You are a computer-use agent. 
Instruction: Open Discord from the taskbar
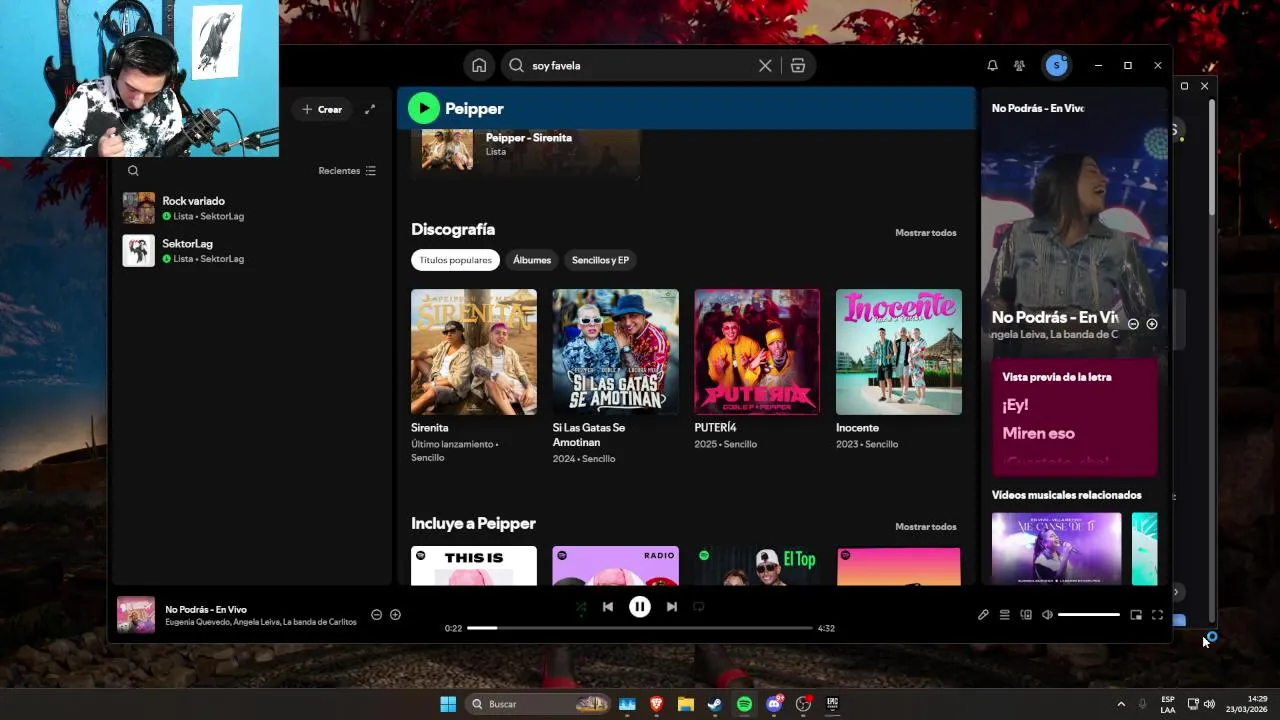coord(774,704)
